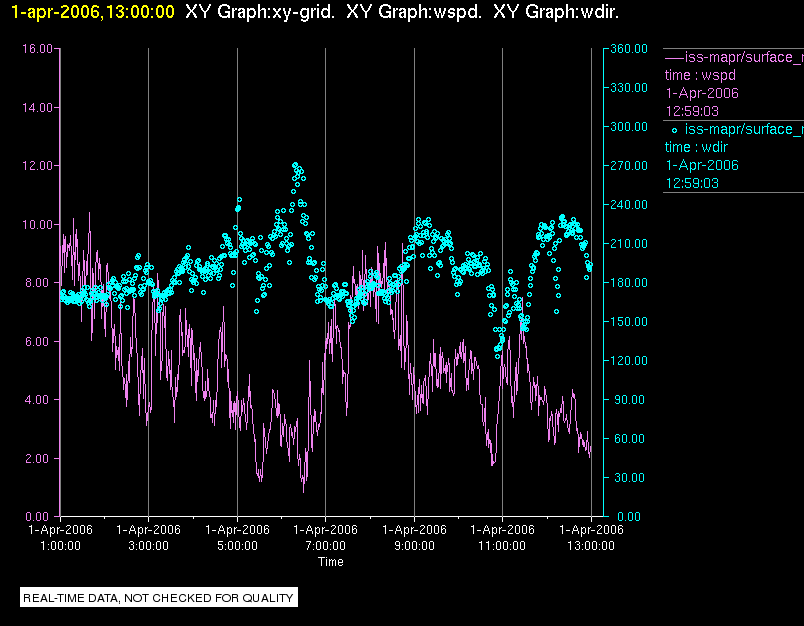Screen dimensions: 804x626
Task: Click the 14.00 left axis label
Action: point(37,108)
